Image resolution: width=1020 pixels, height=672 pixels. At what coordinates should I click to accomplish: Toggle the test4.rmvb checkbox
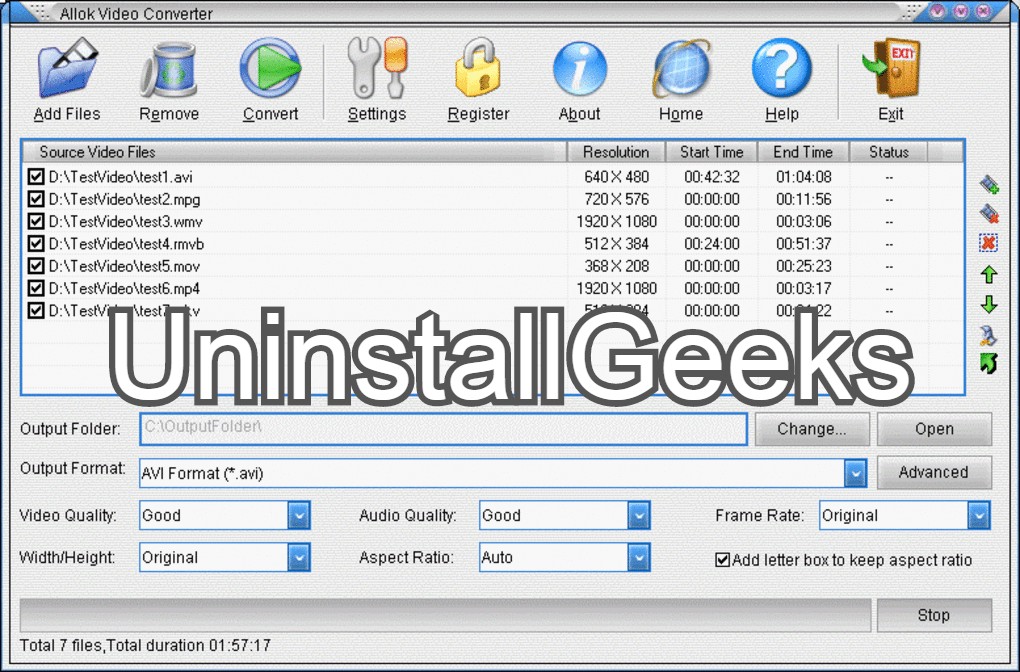pos(36,243)
